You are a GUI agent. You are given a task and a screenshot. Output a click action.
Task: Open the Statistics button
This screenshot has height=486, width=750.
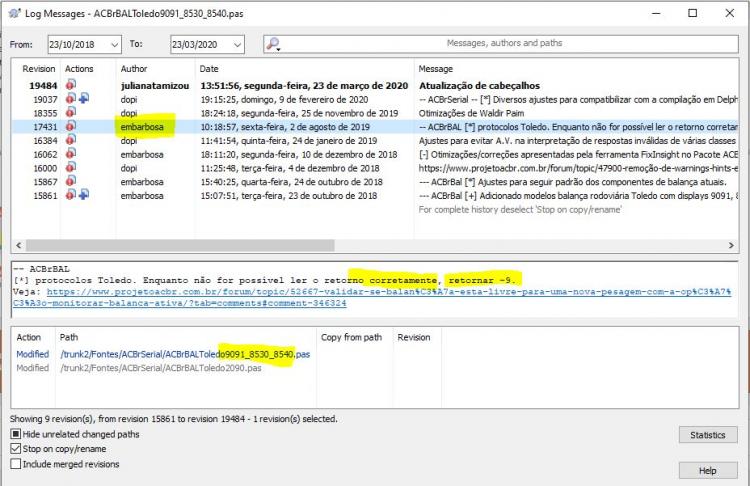click(x=708, y=435)
